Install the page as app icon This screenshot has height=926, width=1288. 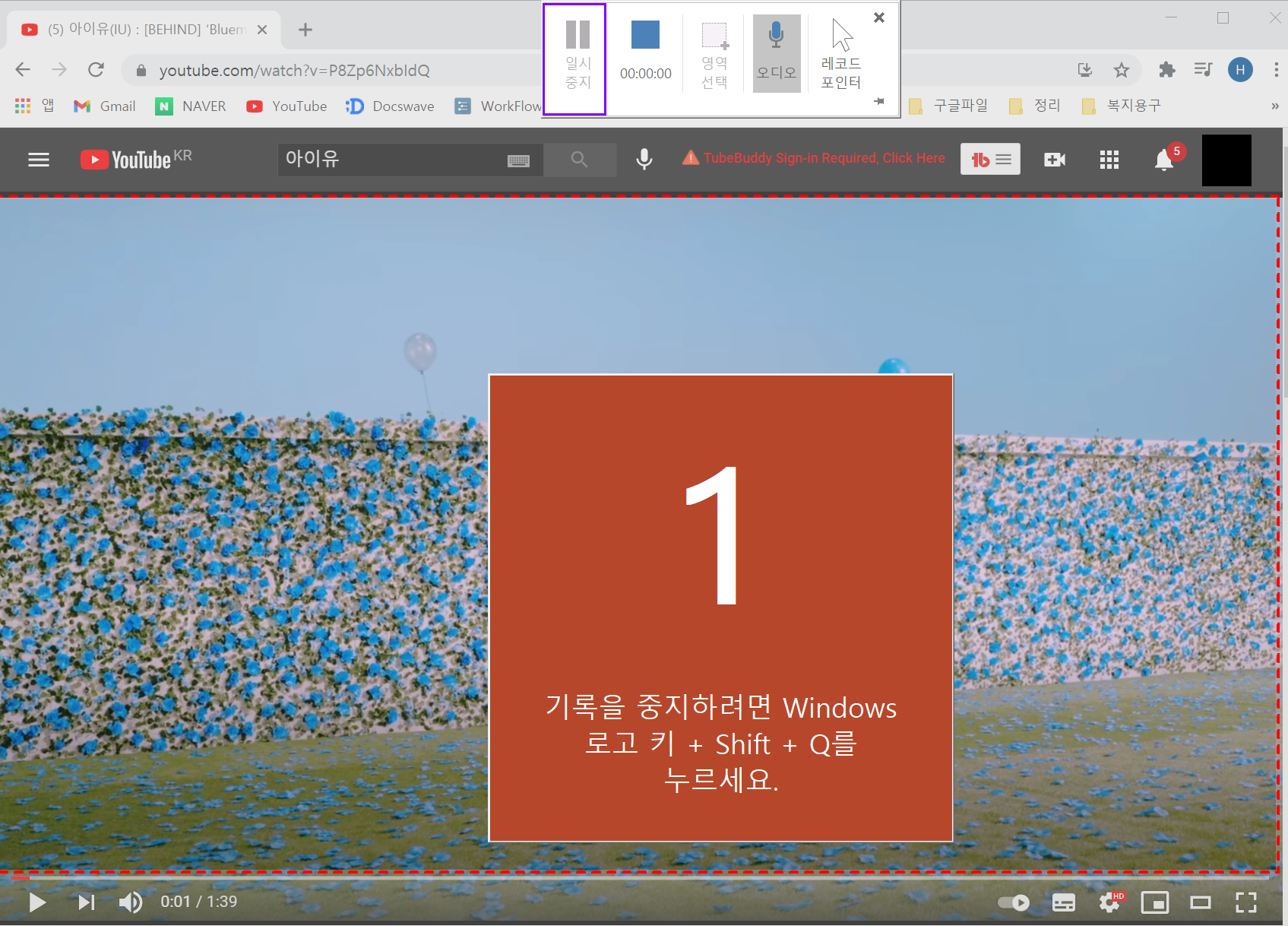tap(1085, 70)
